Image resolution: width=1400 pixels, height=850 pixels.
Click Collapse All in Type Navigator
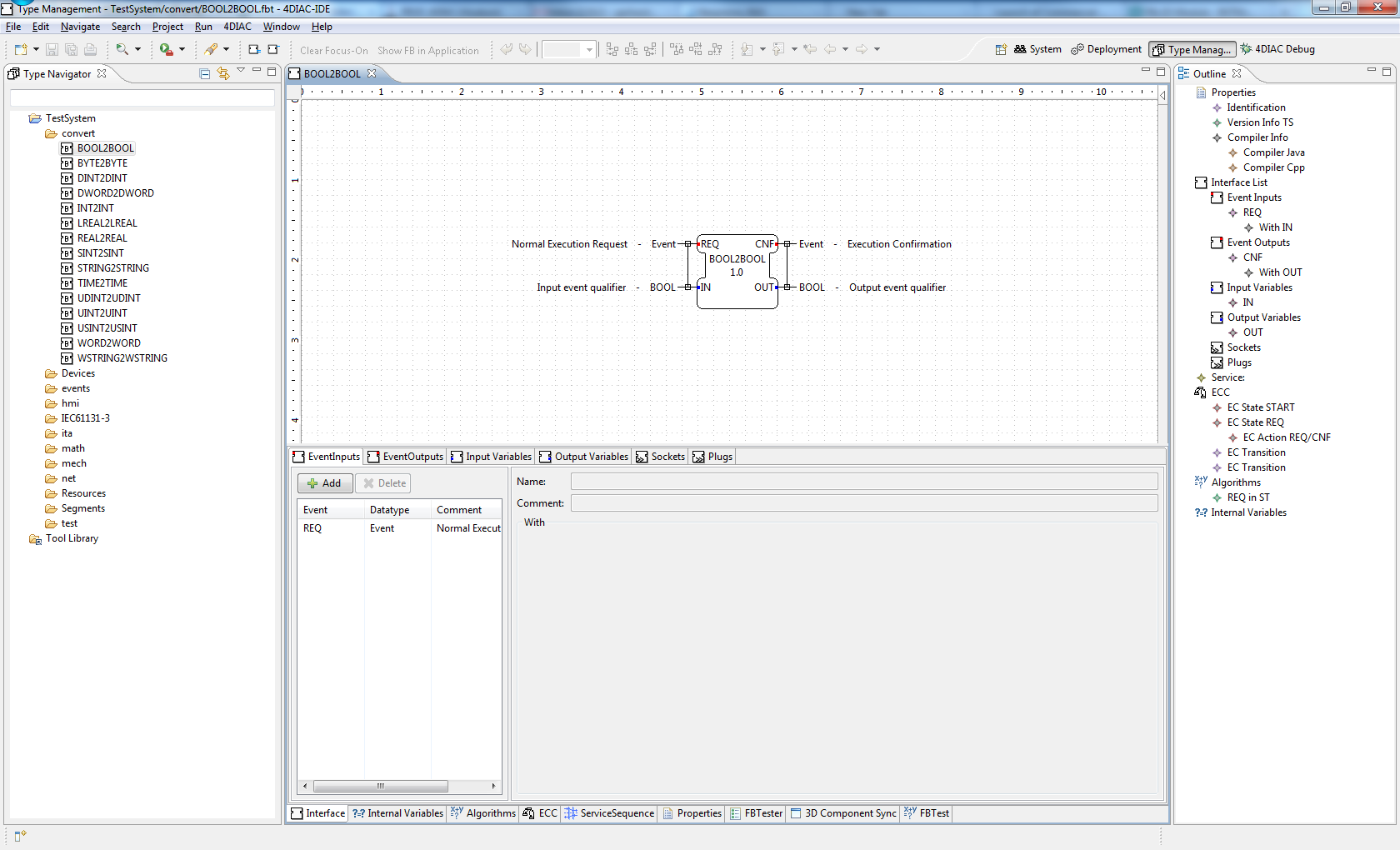point(205,73)
